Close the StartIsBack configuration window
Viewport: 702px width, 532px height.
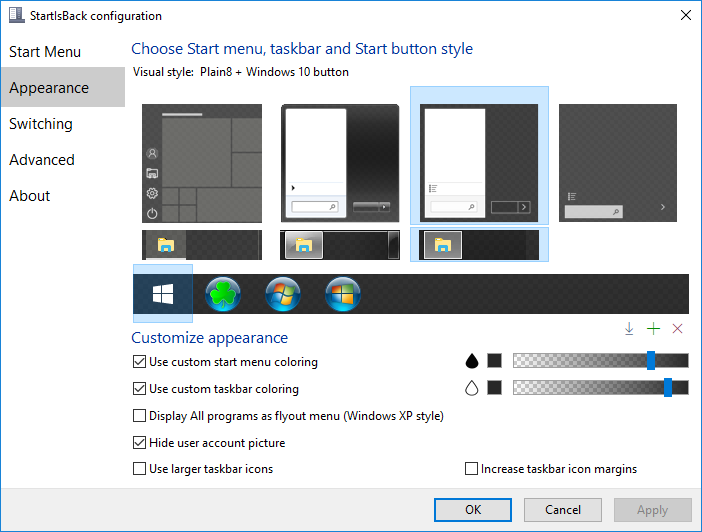[x=685, y=15]
